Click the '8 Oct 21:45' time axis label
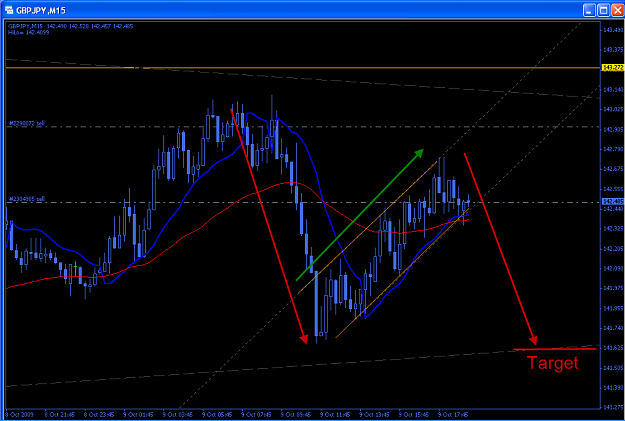 point(60,415)
